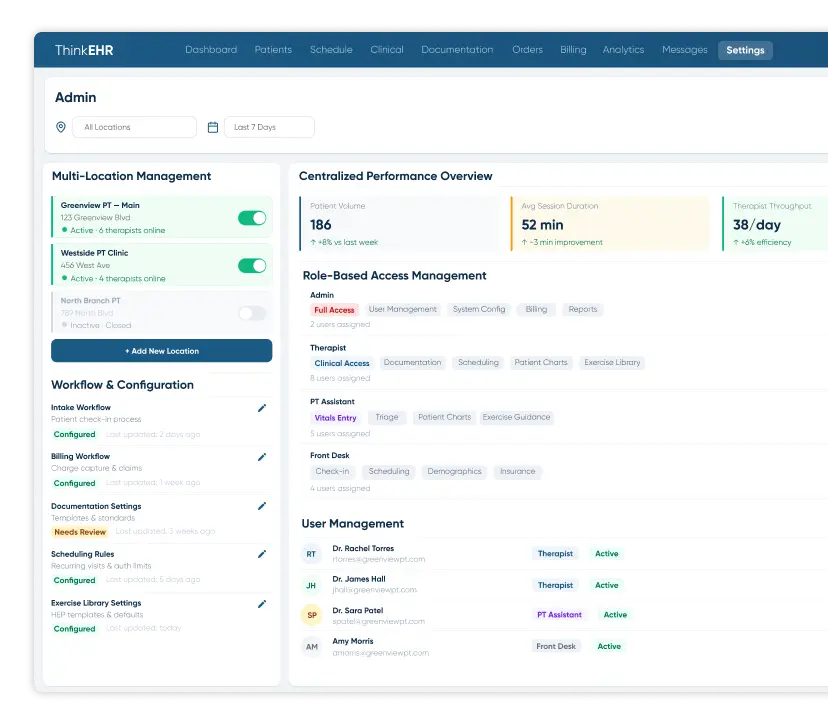
Task: Go to the Patients tab
Action: [273, 50]
